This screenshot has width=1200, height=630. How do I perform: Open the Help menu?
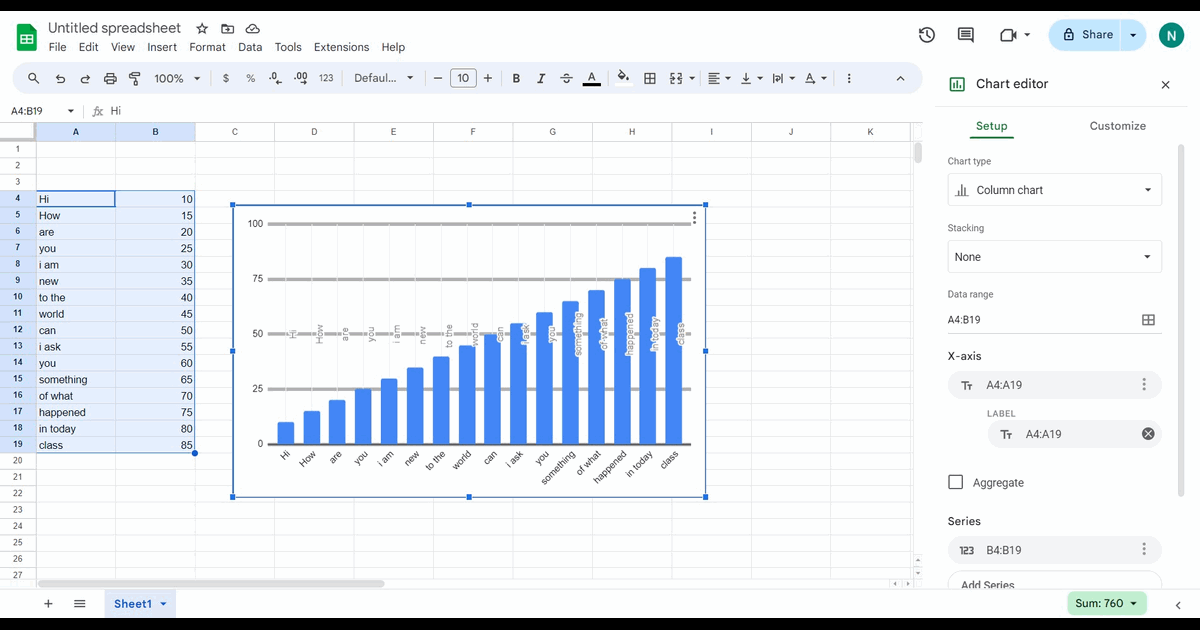click(x=393, y=47)
